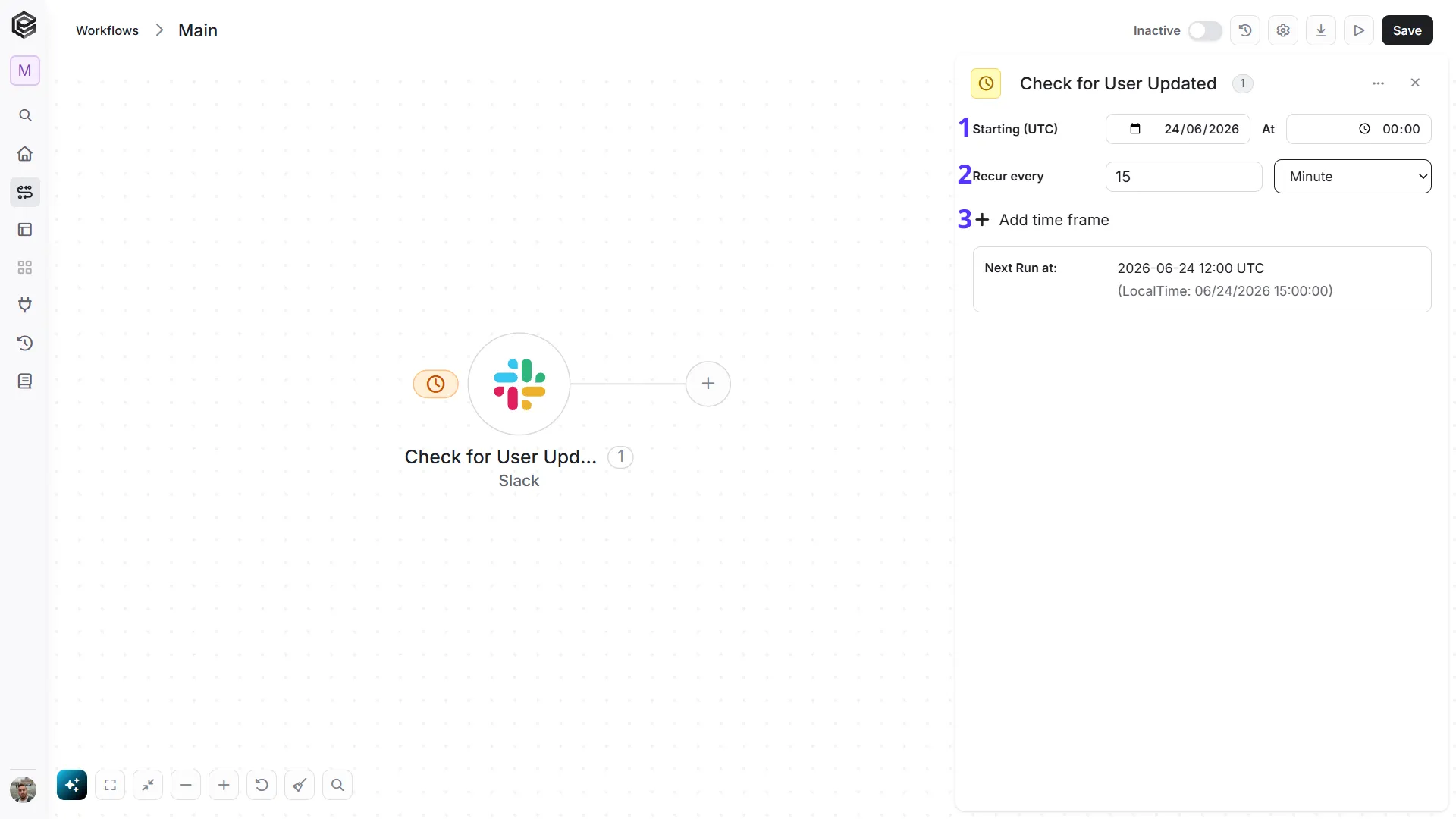Open run history in the sidebar

click(25, 343)
